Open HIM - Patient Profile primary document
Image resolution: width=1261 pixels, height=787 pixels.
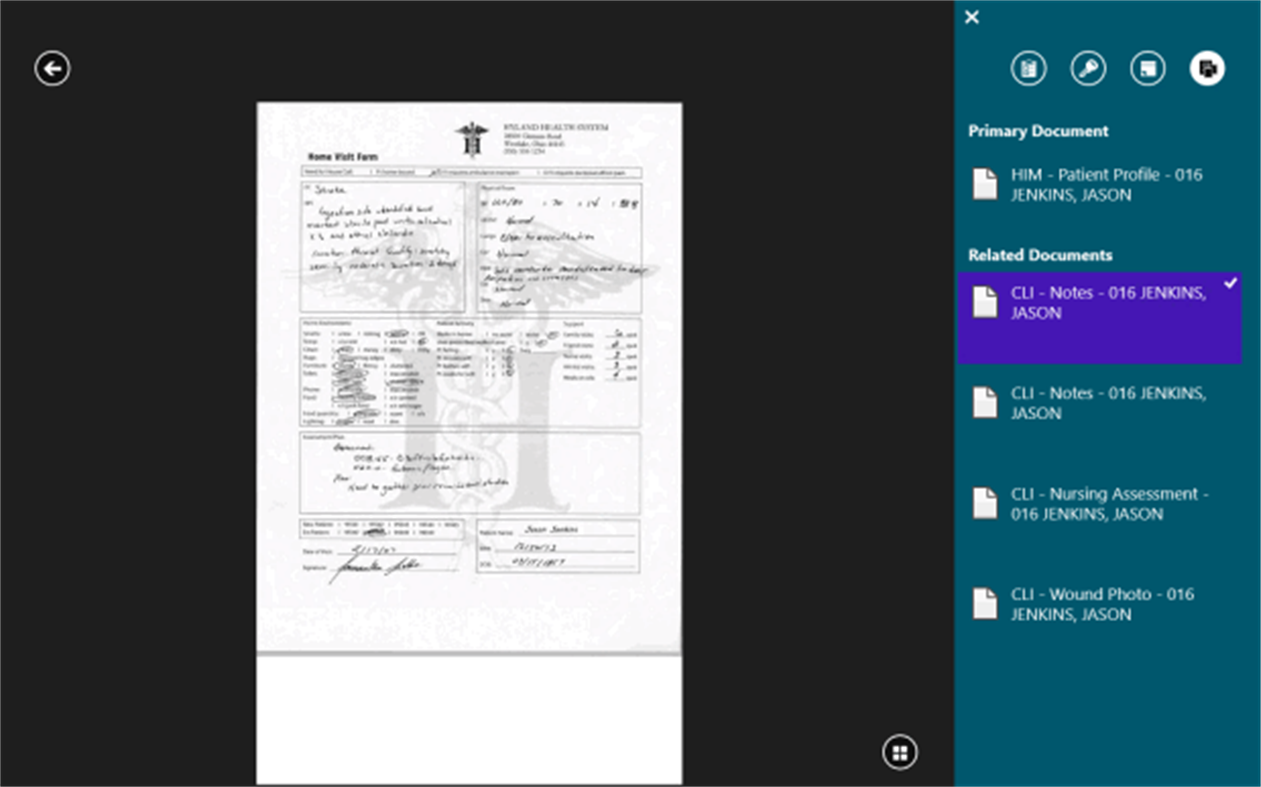pyautogui.click(x=1100, y=185)
